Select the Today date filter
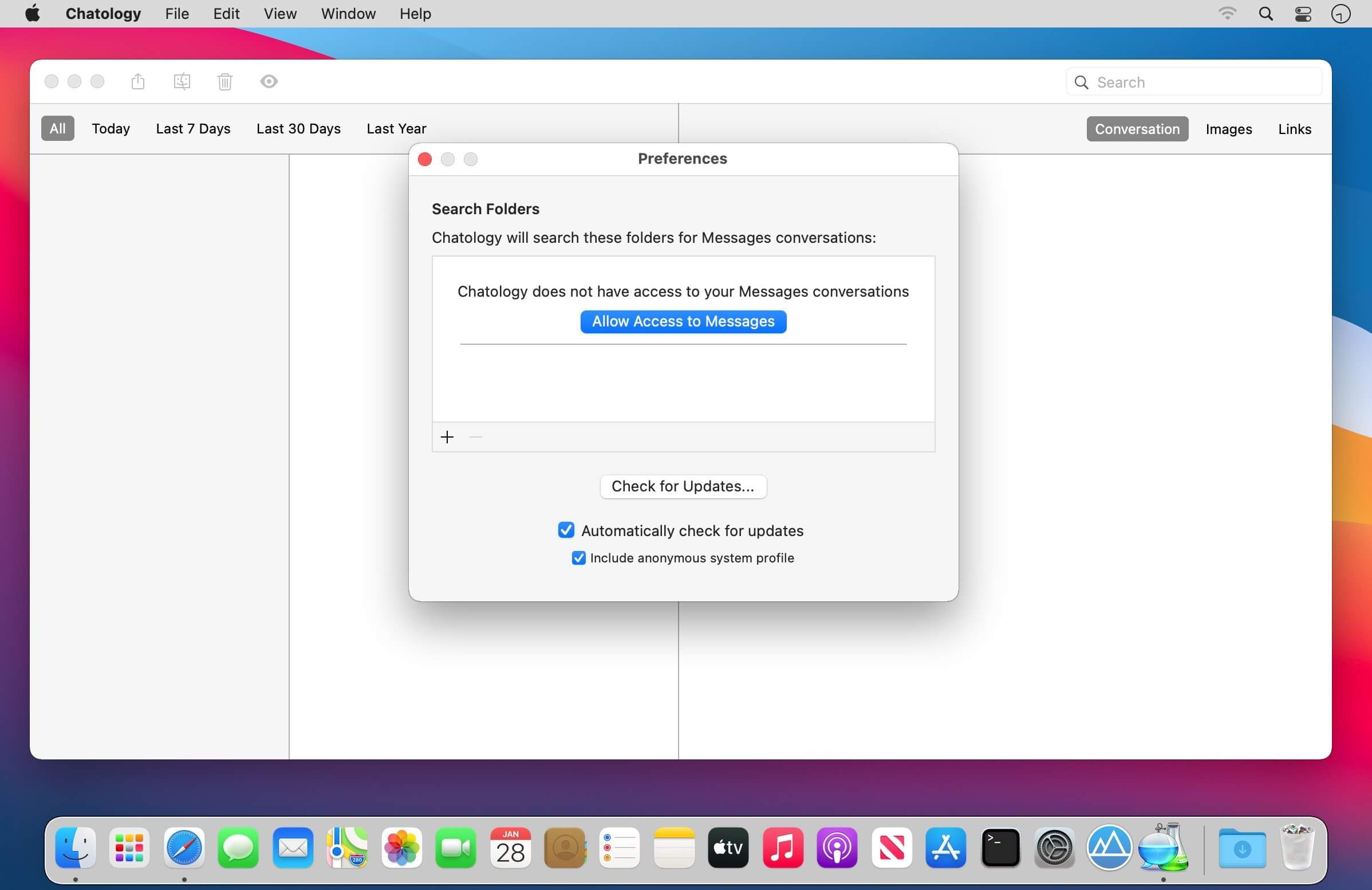The height and width of the screenshot is (890, 1372). [111, 128]
